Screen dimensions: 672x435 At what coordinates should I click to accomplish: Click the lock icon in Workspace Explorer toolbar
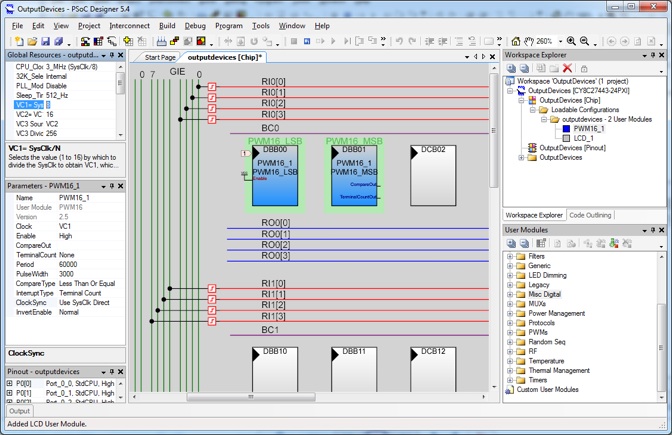(584, 68)
